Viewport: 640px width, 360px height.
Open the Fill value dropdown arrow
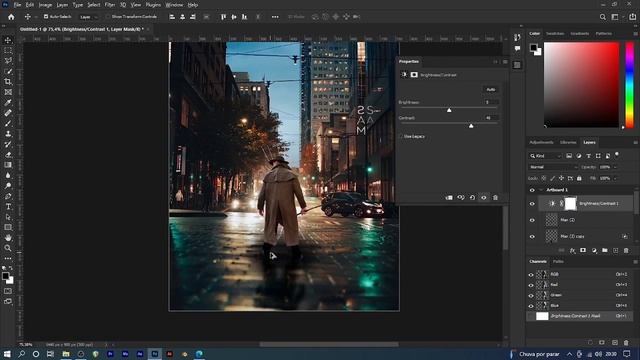tap(615, 178)
